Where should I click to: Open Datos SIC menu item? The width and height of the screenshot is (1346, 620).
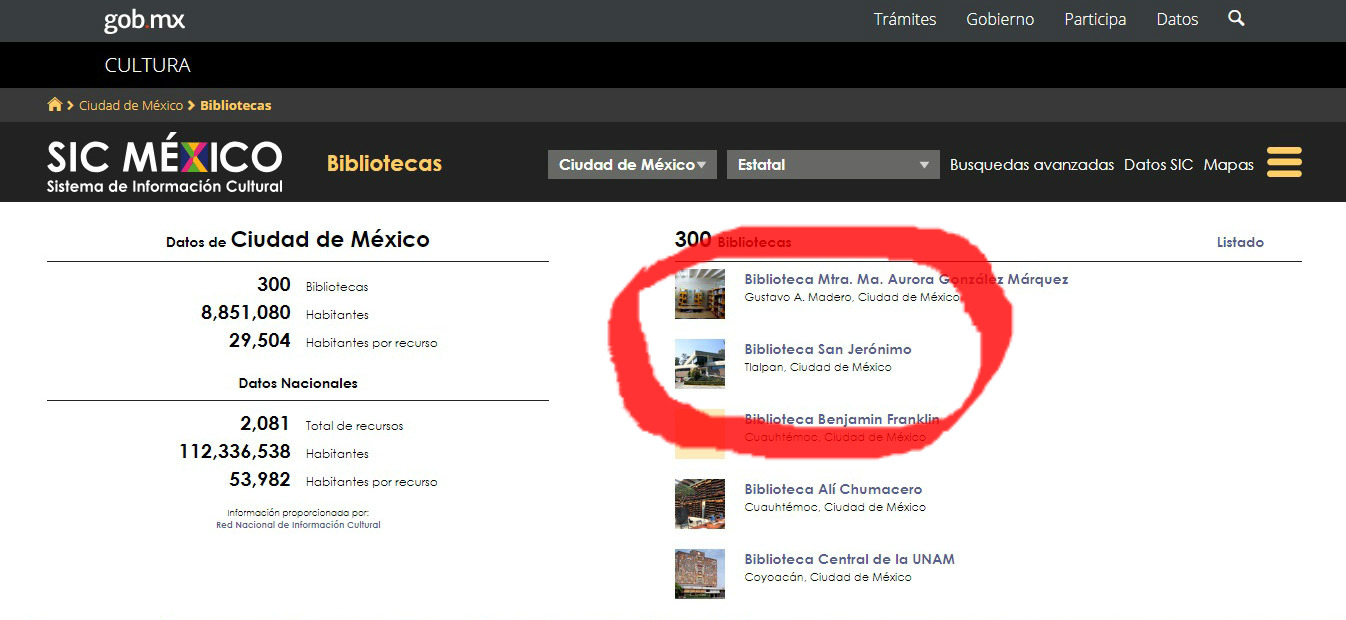(1159, 165)
